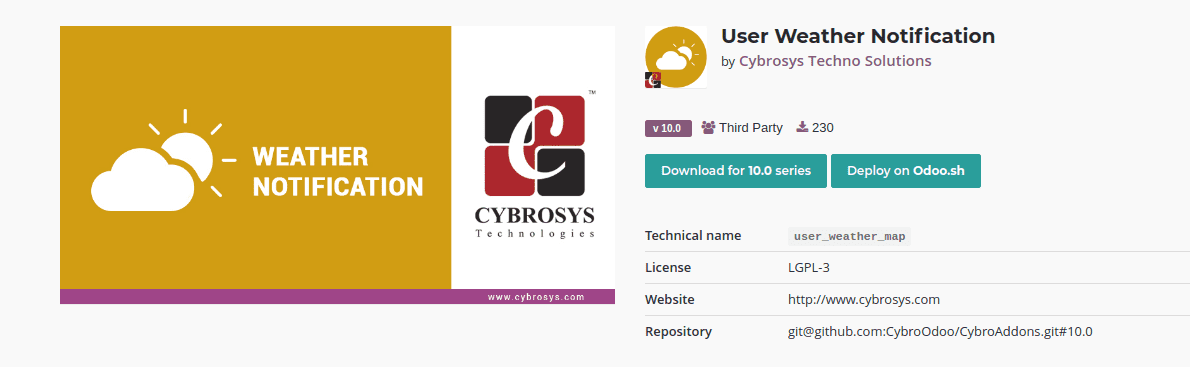The width and height of the screenshot is (1190, 367).
Task: Click the User Weather Notification app icon
Action: point(675,58)
